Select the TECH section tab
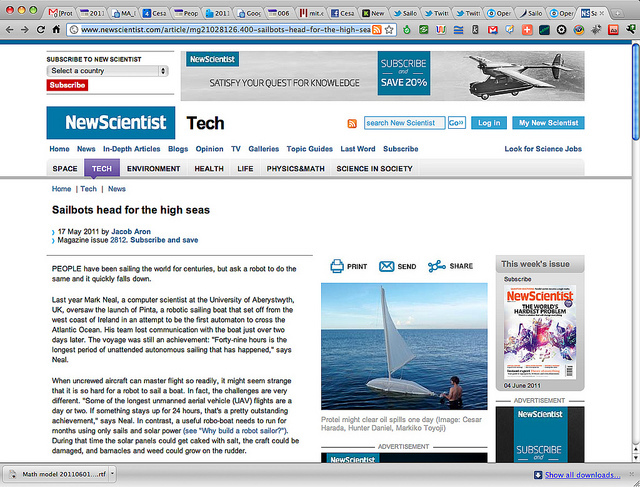This screenshot has width=640, height=487. [102, 169]
